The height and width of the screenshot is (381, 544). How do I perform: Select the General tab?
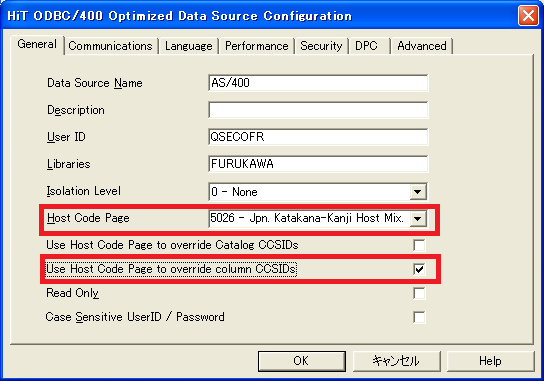[x=37, y=44]
